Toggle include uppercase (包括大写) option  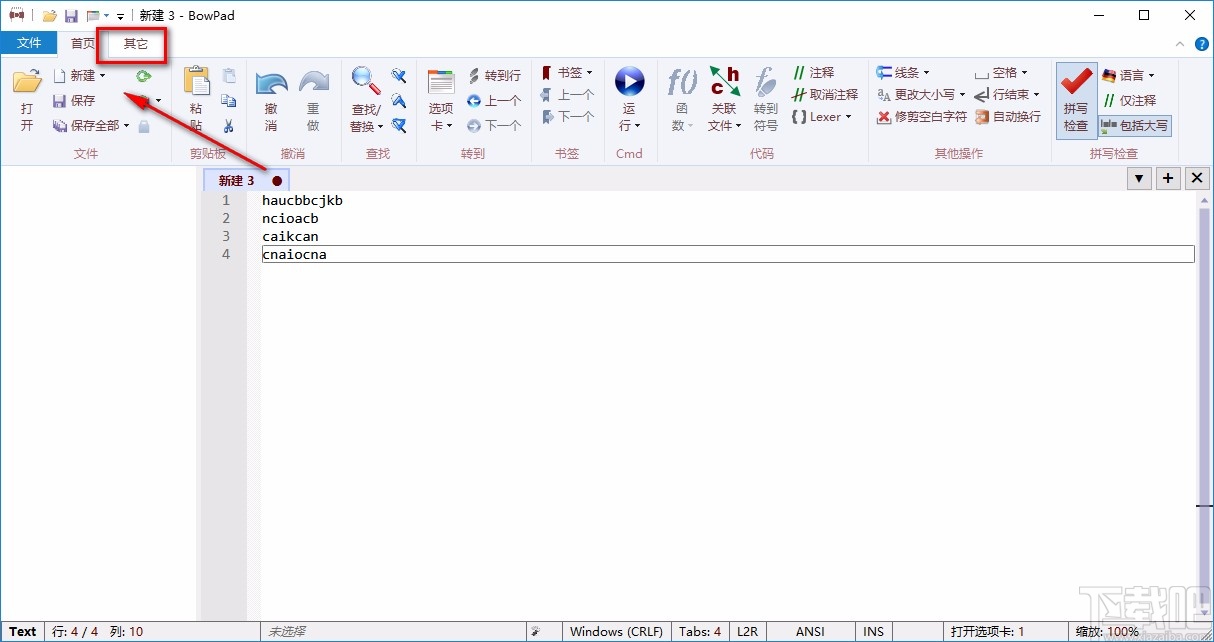tap(1134, 126)
